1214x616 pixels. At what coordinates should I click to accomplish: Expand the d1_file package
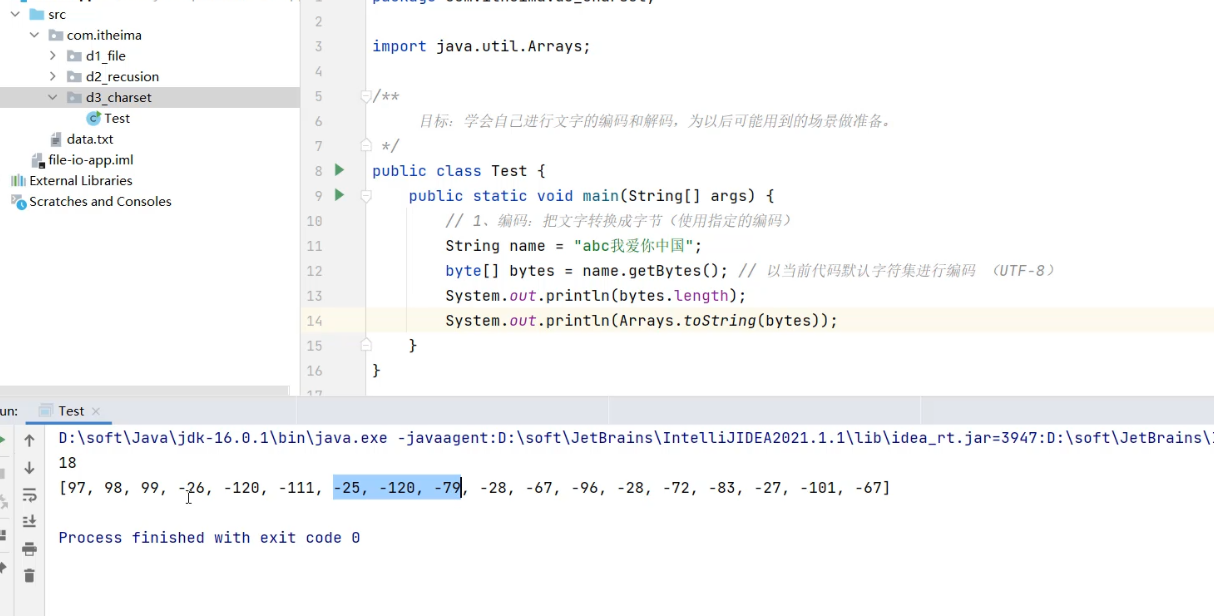(52, 56)
